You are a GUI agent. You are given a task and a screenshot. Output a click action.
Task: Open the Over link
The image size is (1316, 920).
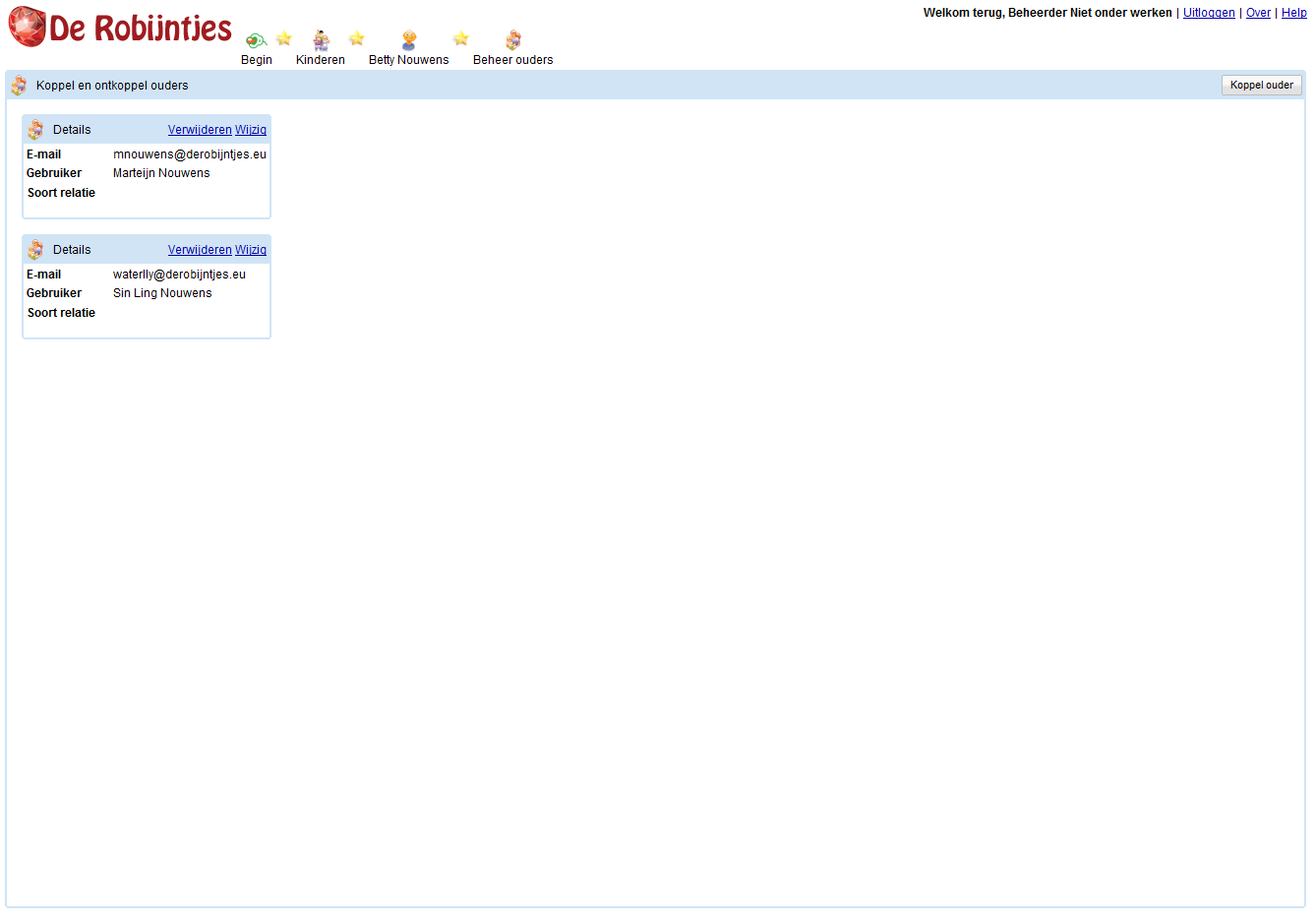tap(1258, 13)
